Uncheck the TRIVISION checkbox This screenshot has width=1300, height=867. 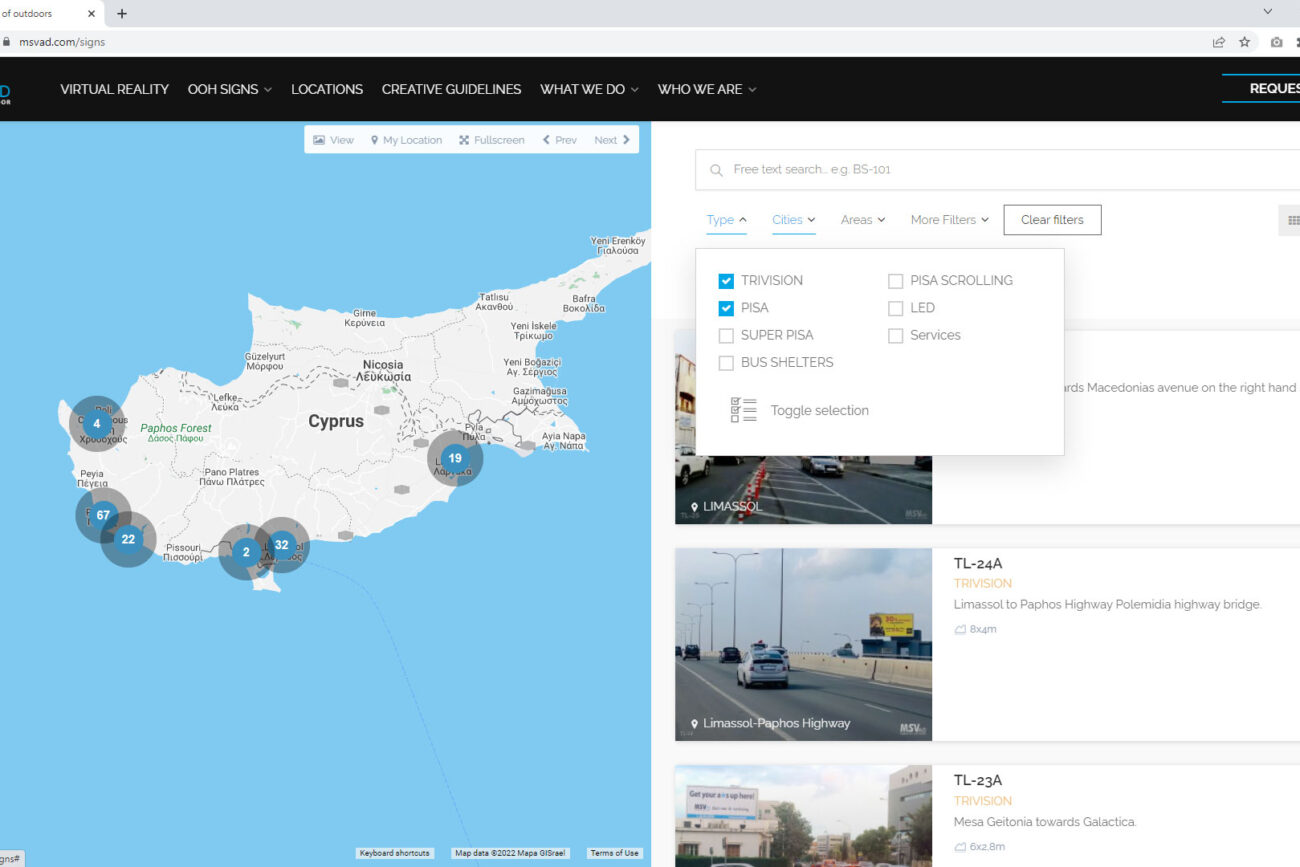coord(726,281)
